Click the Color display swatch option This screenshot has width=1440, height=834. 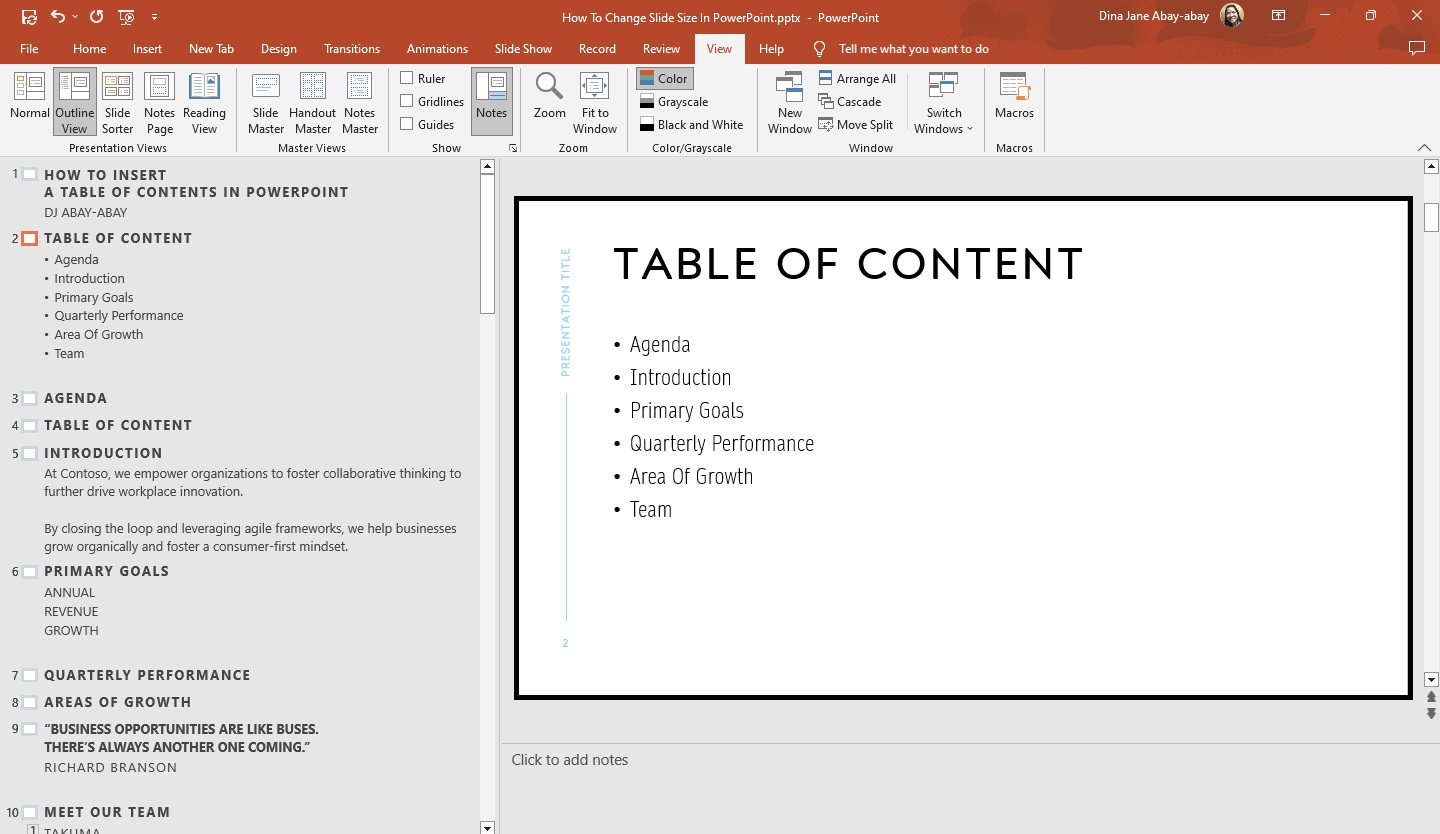click(x=663, y=78)
